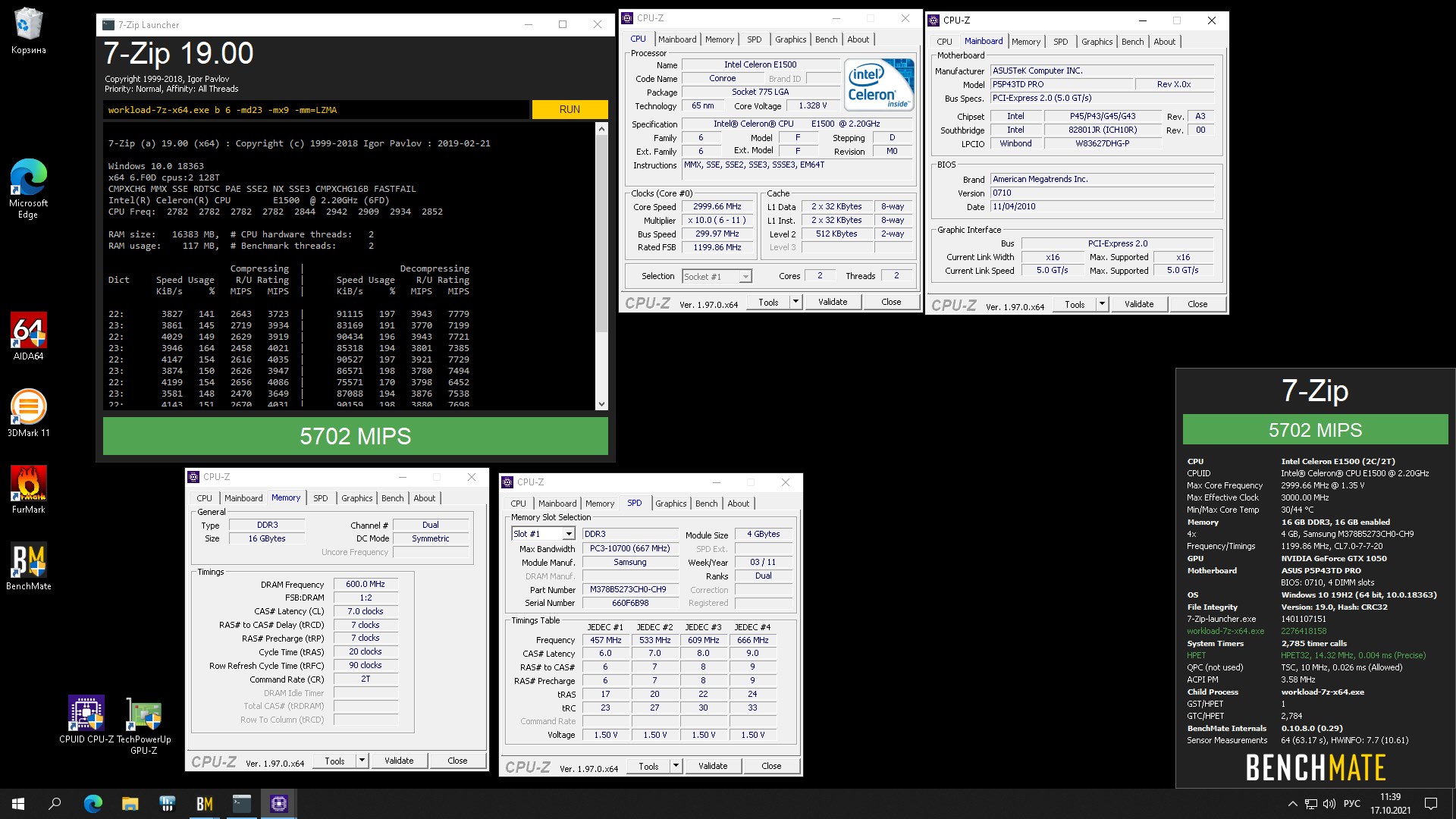Open the Bench tab in CPU window

(x=826, y=39)
